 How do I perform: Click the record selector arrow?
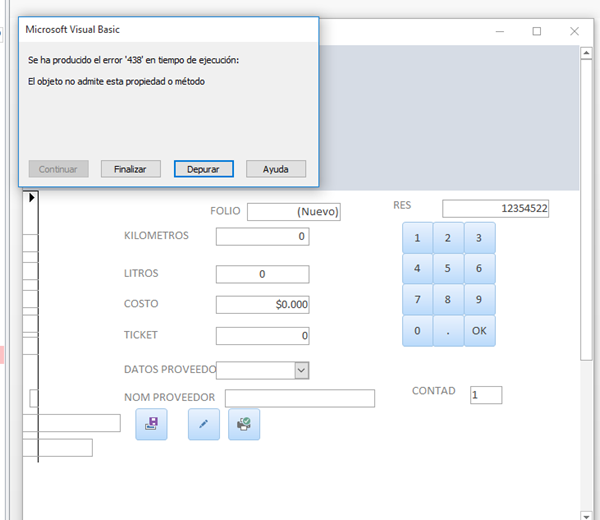[31, 197]
